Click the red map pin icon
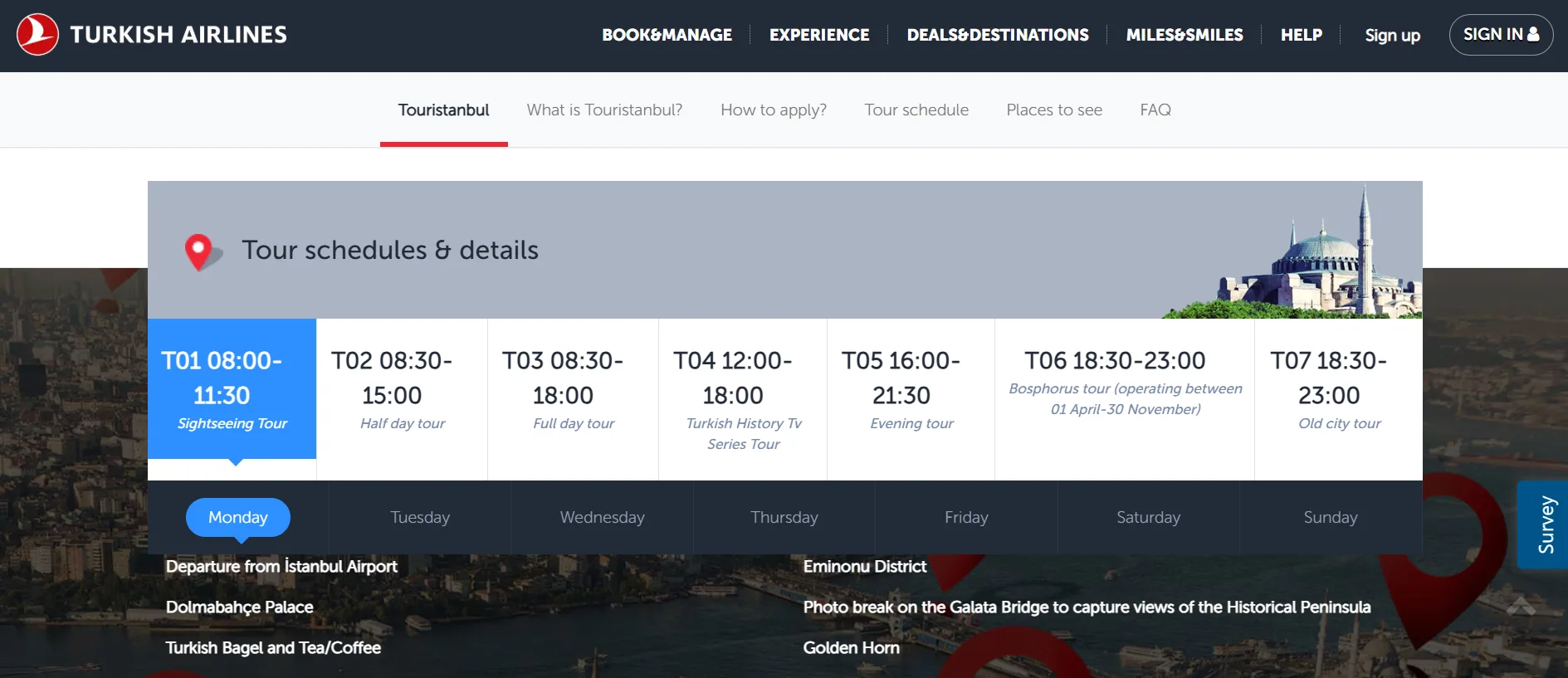The height and width of the screenshot is (678, 1568). pos(198,251)
